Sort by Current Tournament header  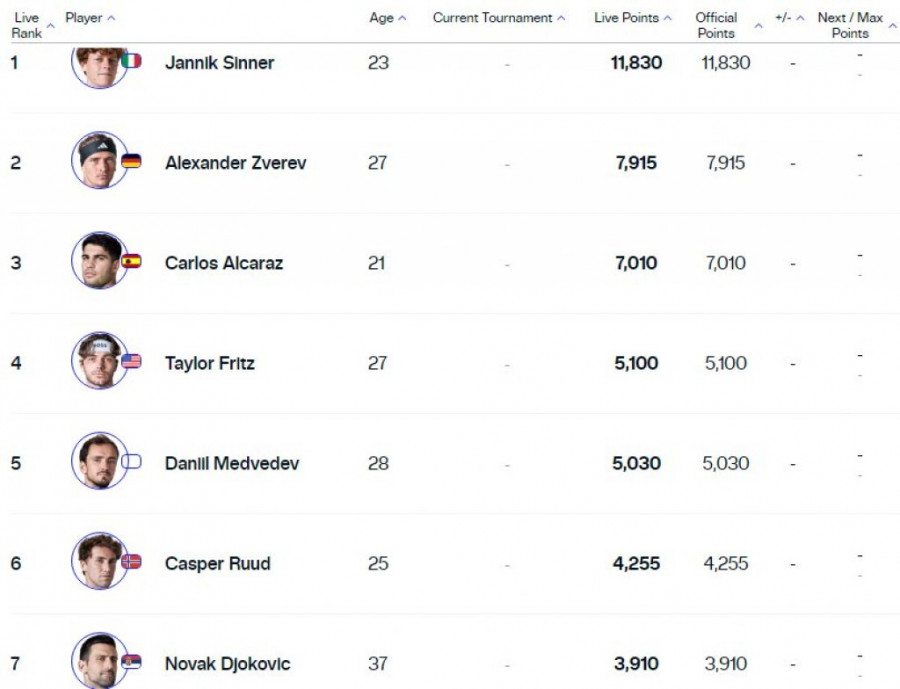pyautogui.click(x=498, y=18)
